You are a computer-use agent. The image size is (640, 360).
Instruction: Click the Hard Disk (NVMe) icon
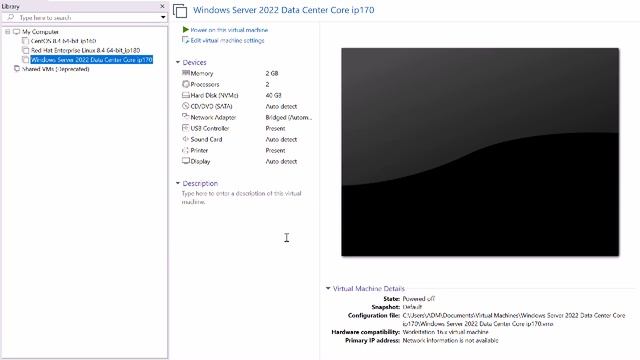[186, 95]
